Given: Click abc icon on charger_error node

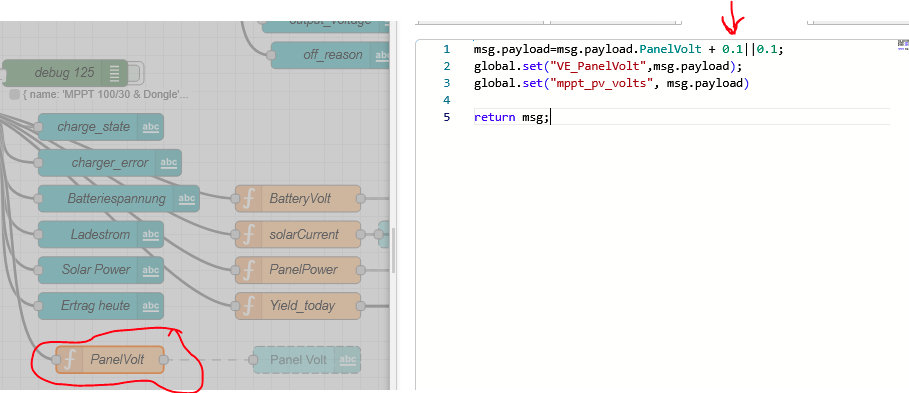Looking at the screenshot, I should point(169,163).
